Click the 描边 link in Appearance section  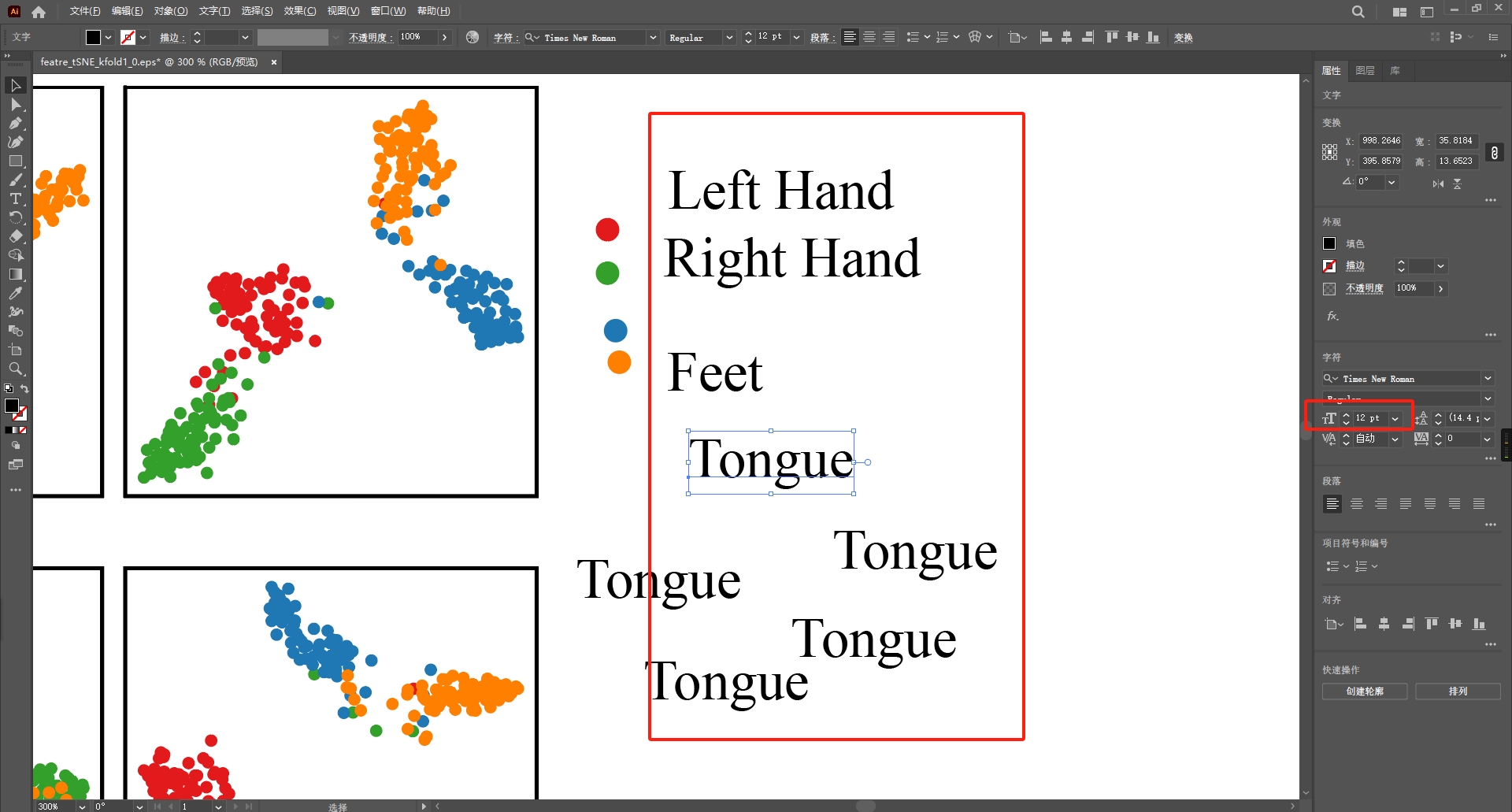1354,266
